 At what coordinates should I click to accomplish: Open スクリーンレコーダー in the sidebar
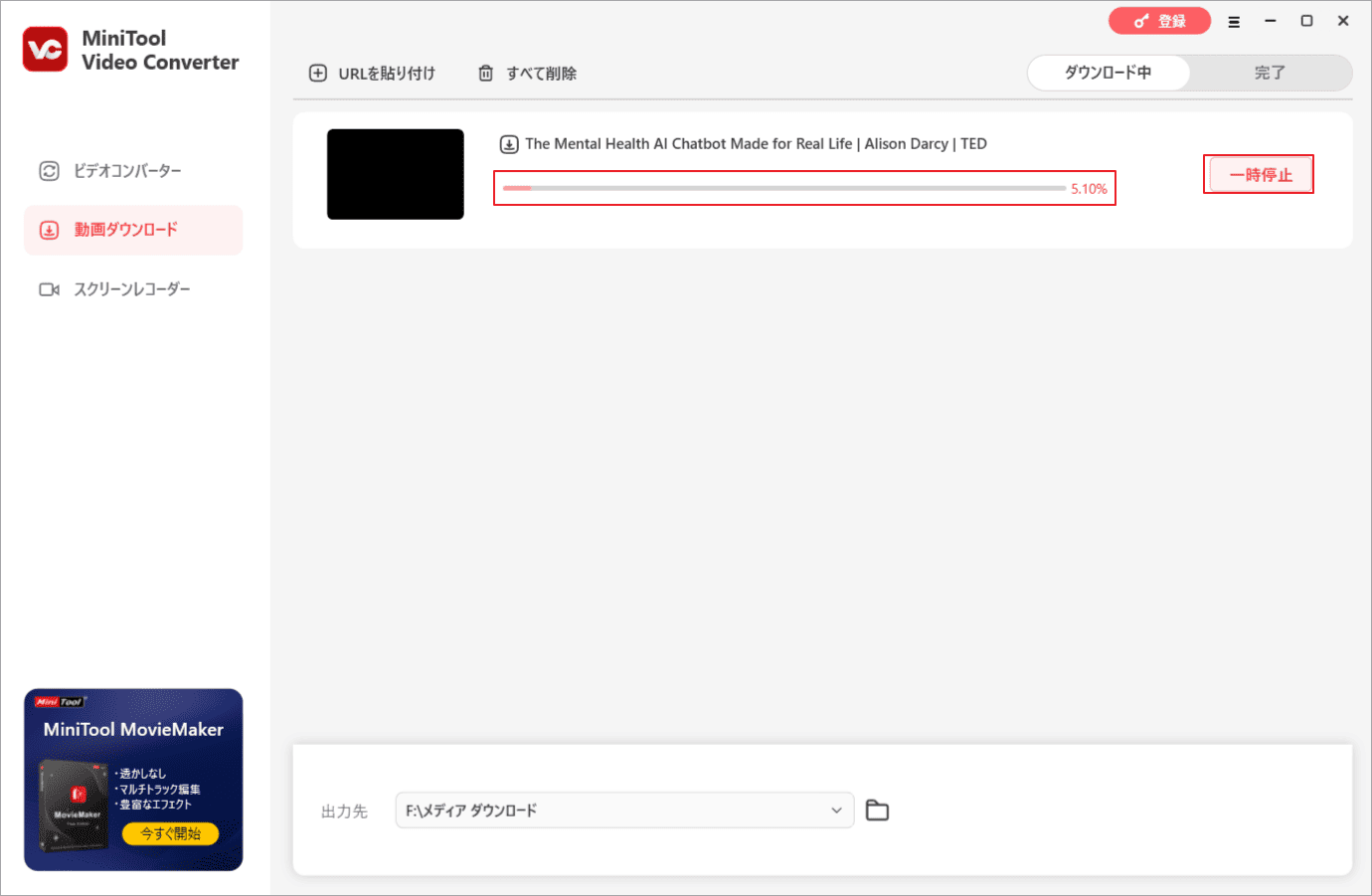coord(133,289)
